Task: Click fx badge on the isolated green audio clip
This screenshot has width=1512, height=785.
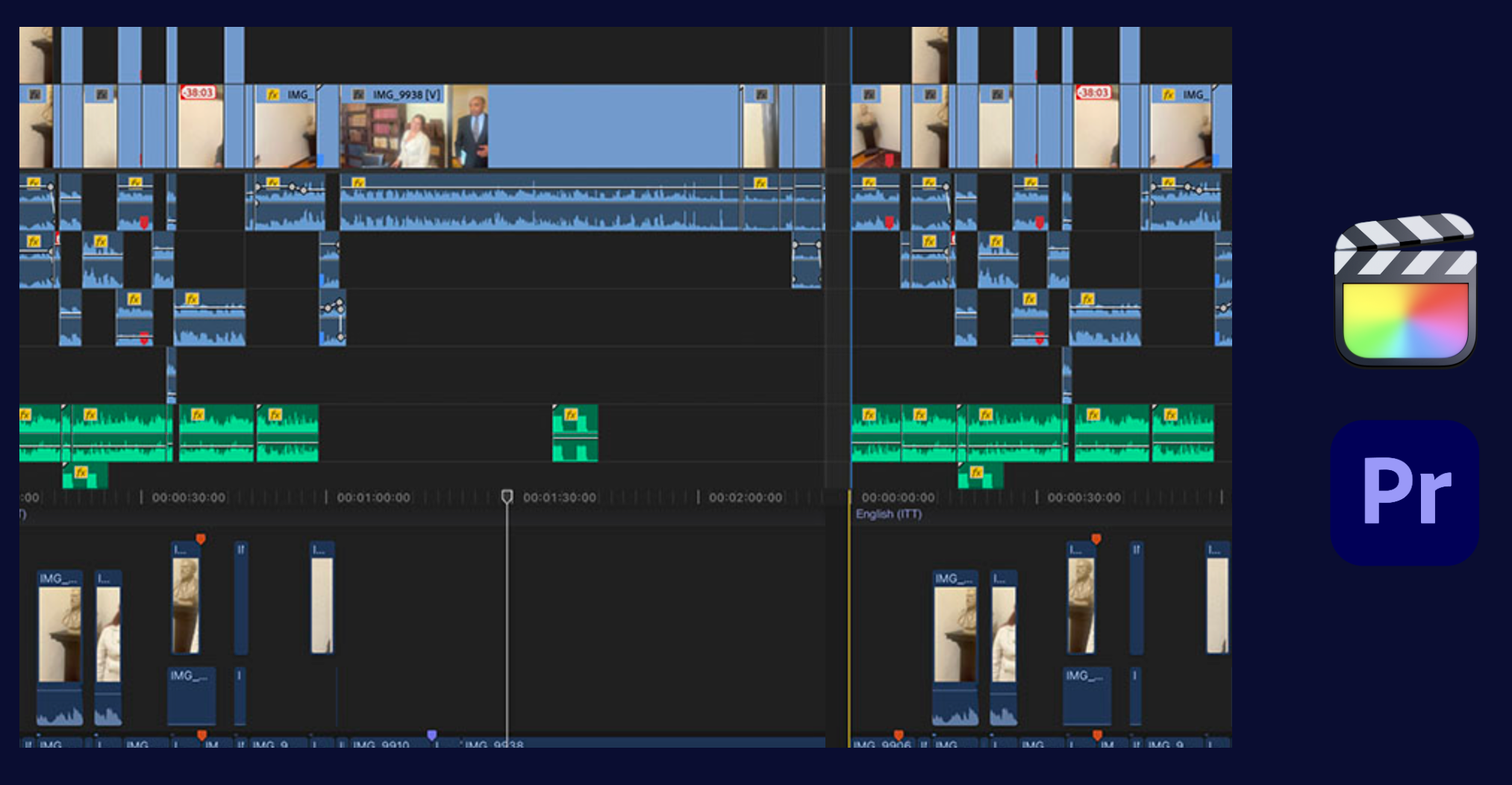Action: [571, 415]
